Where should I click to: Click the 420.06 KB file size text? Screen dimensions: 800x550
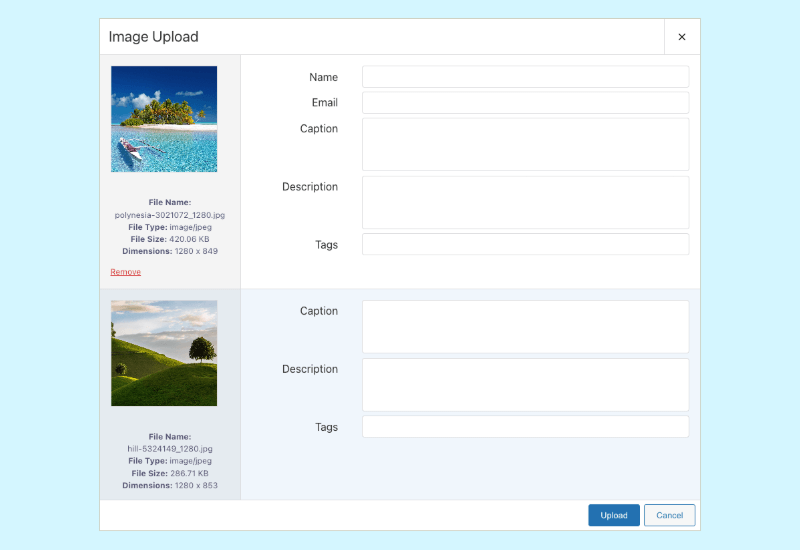click(x=189, y=239)
